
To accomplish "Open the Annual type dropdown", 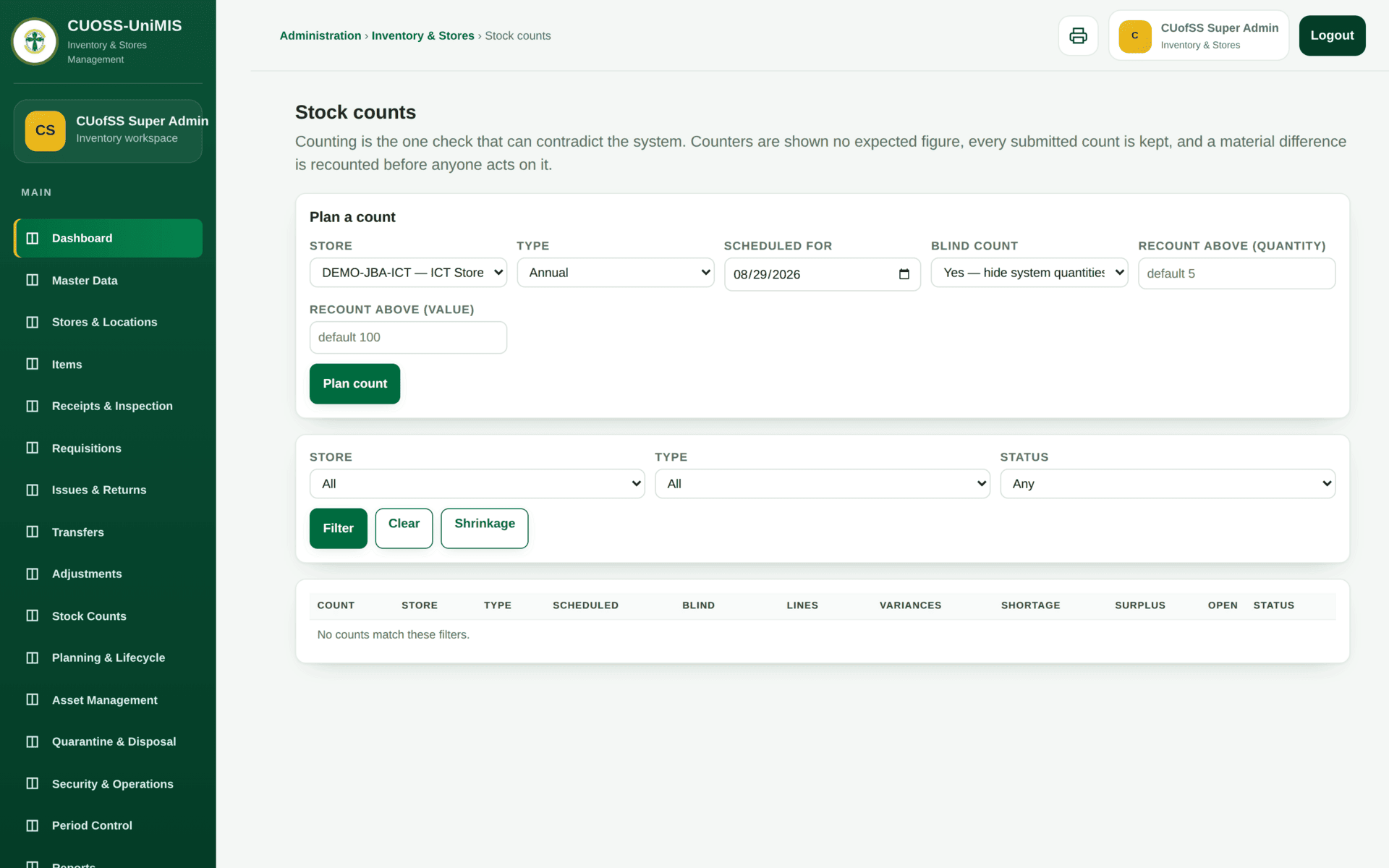I will (616, 273).
